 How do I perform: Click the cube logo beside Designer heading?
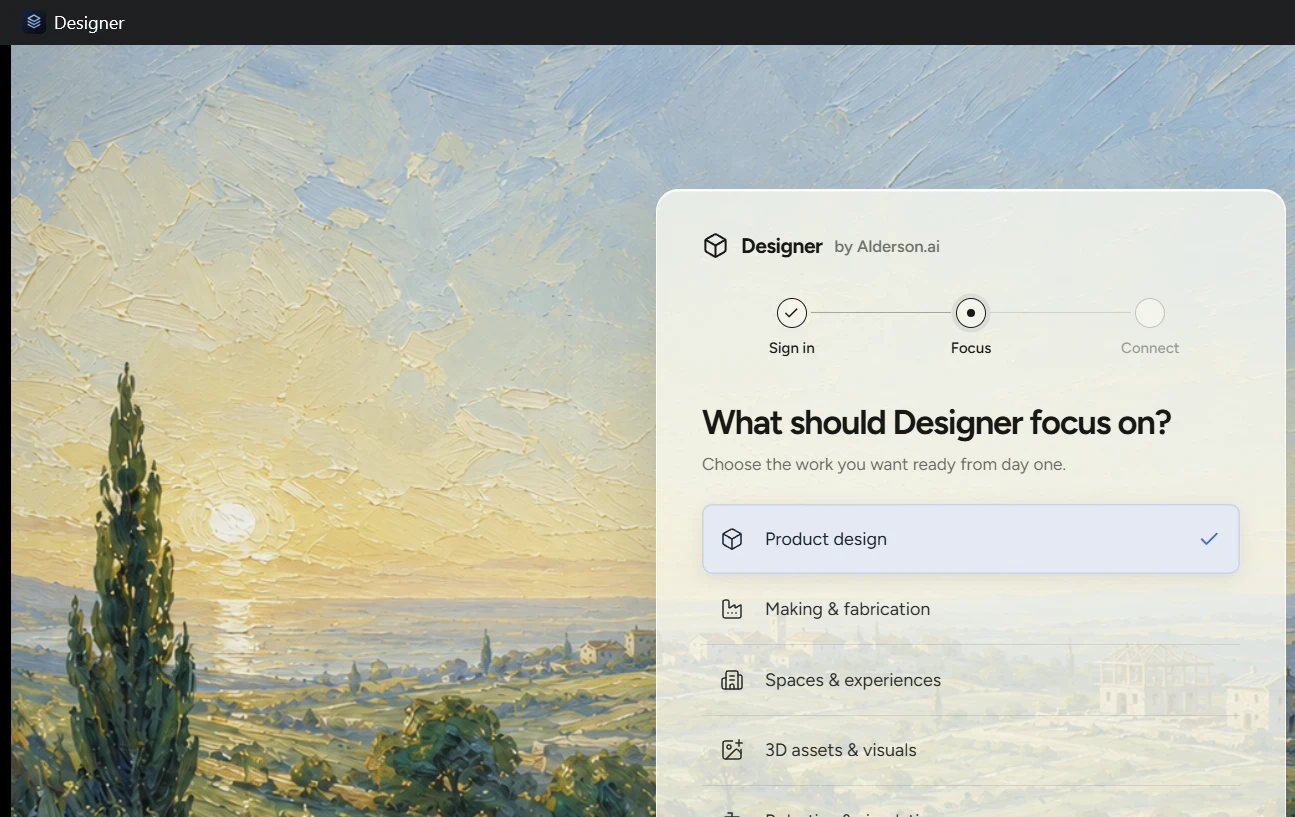pos(715,246)
